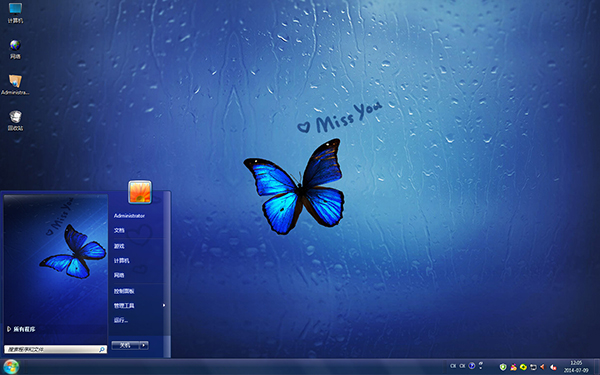
Task: Click the volume speaker tray icon
Action: 542,367
